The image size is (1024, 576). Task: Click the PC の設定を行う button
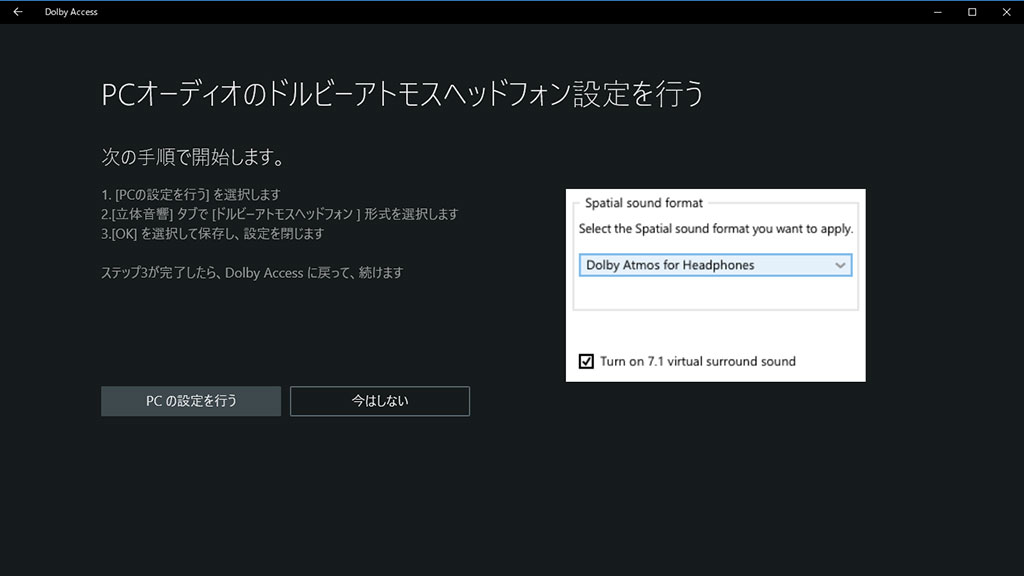coord(191,401)
